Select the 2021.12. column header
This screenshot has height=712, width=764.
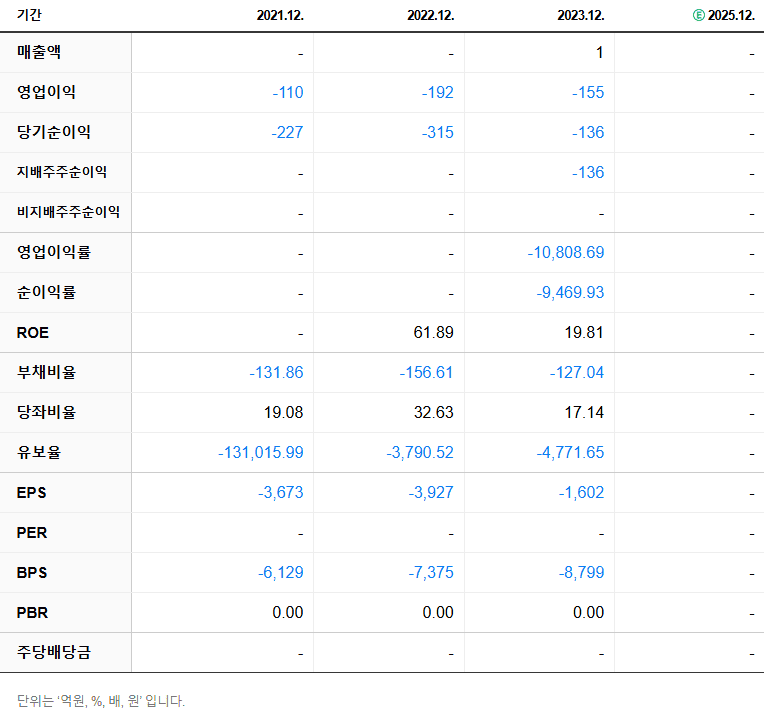tap(280, 15)
